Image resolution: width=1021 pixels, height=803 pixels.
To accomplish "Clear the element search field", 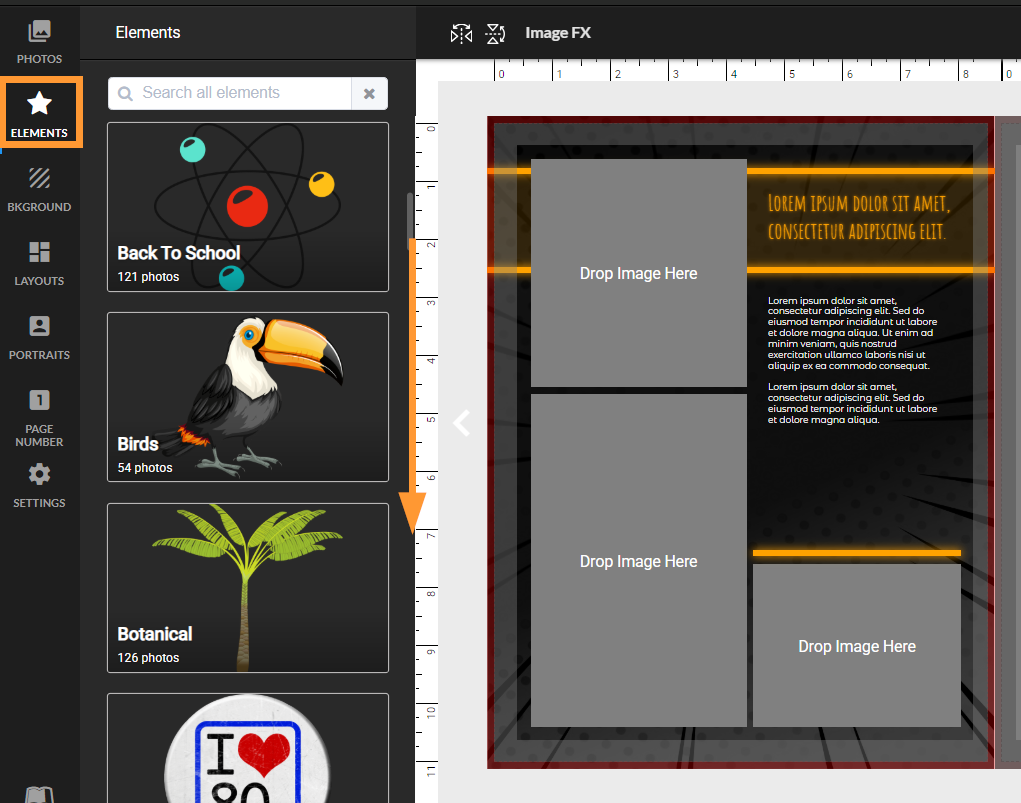I will (x=369, y=93).
